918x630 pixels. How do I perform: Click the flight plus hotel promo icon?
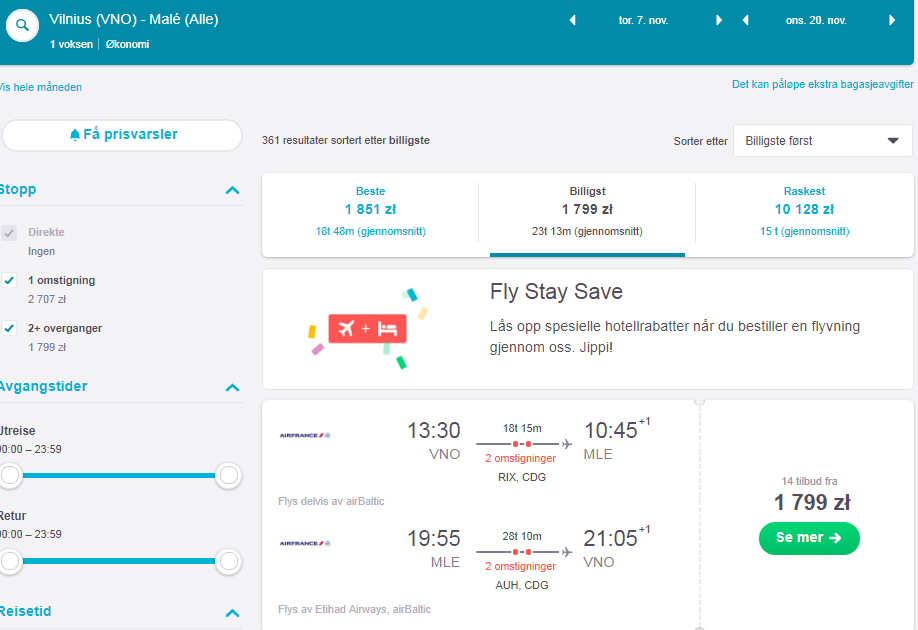click(367, 328)
